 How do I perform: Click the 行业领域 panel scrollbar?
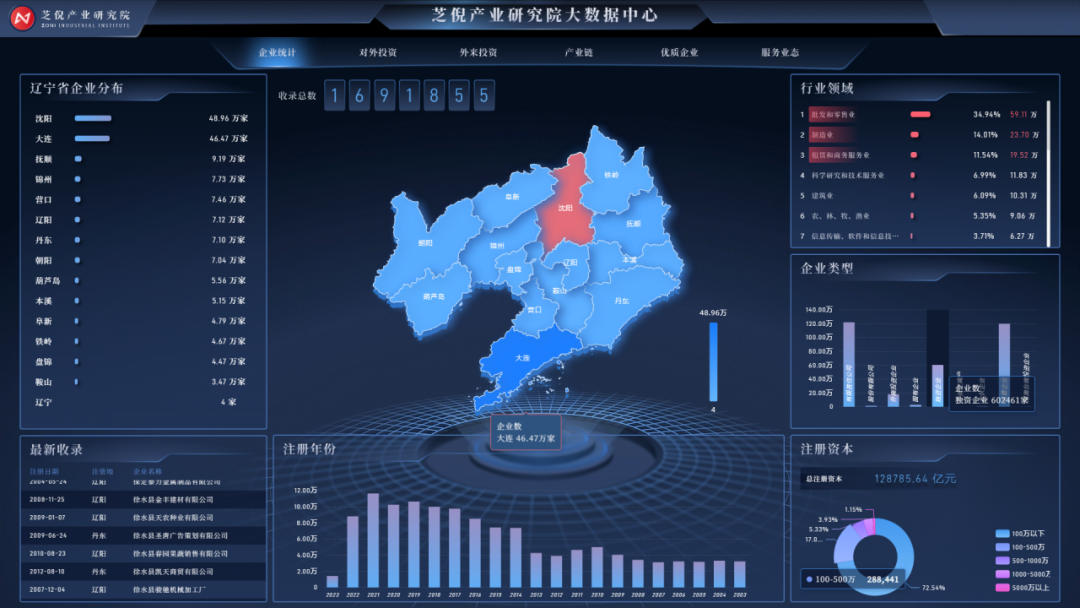point(1048,172)
